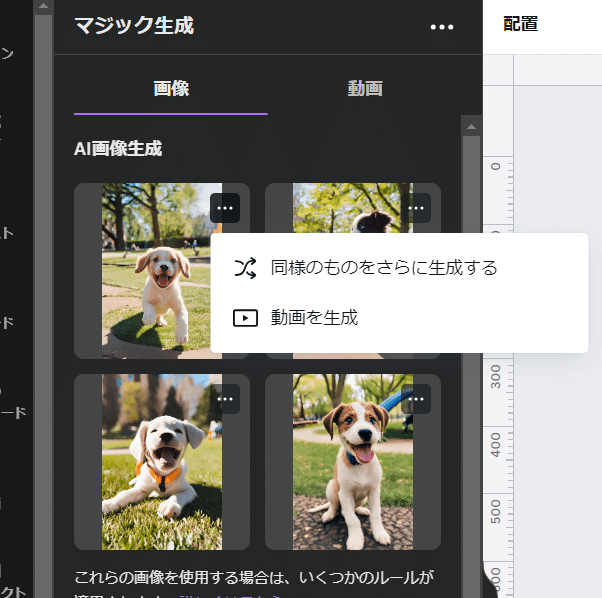Select 同様のものをさらに生成する menu entry

[x=399, y=268]
